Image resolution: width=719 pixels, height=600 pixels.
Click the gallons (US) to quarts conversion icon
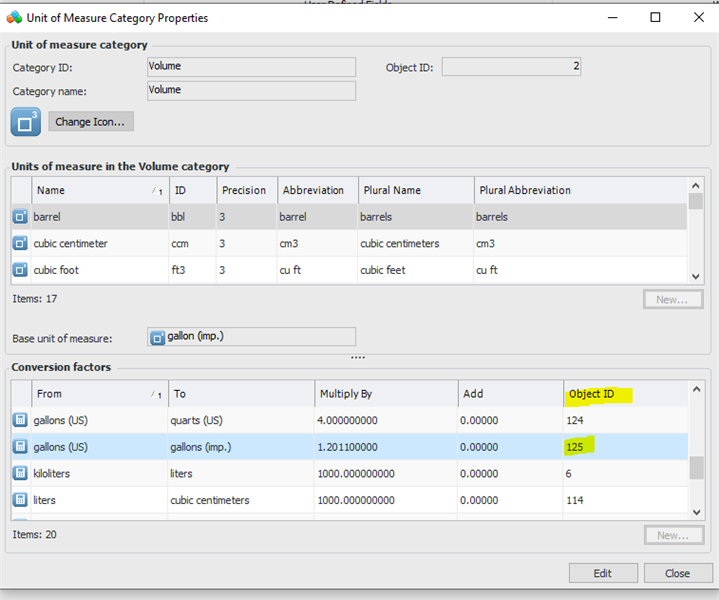tap(20, 421)
